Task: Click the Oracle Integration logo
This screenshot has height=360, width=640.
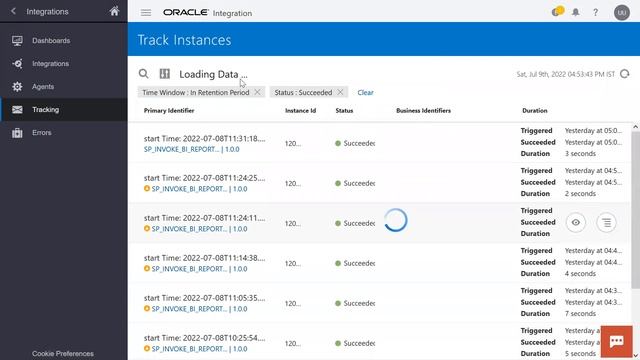Action: point(207,13)
